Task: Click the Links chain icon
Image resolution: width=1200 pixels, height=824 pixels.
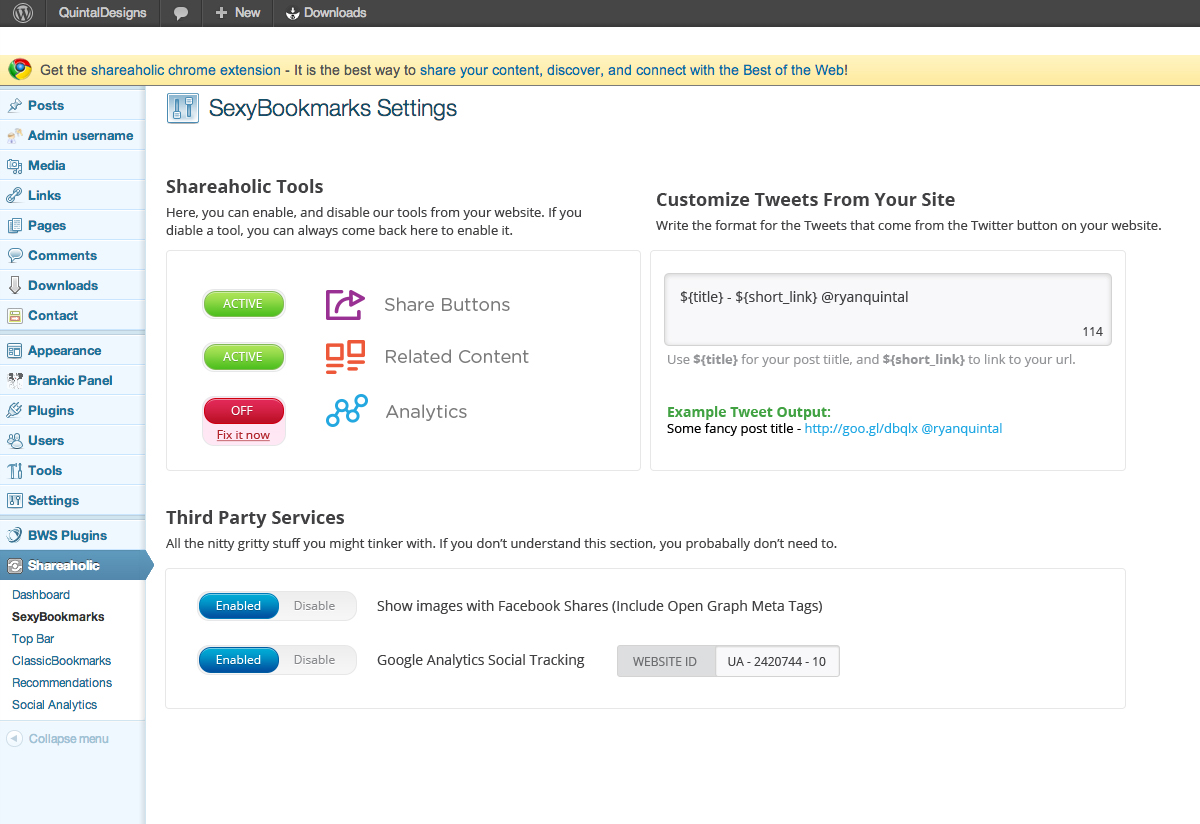Action: 14,195
